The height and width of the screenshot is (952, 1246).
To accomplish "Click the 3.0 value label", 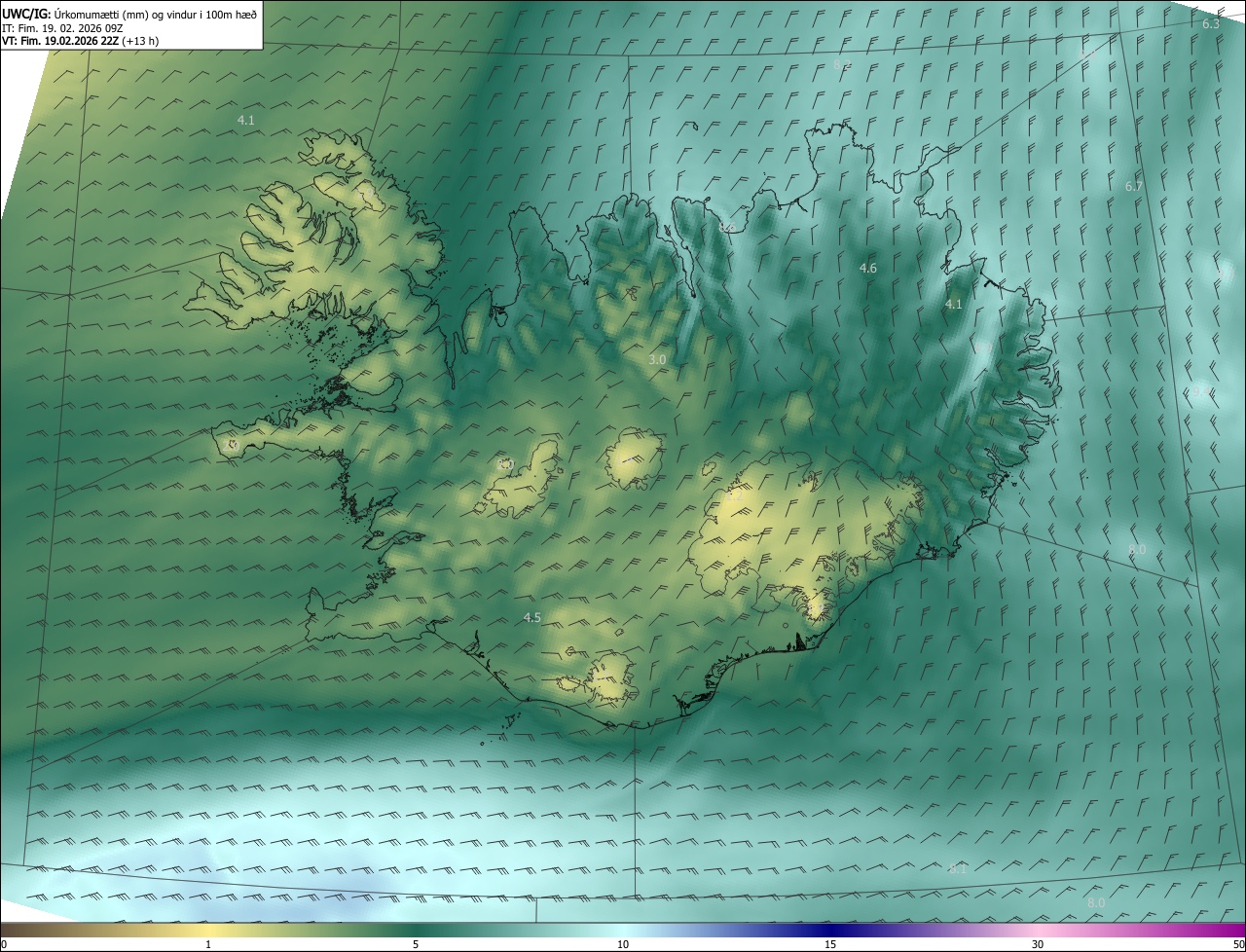I will pos(657,359).
